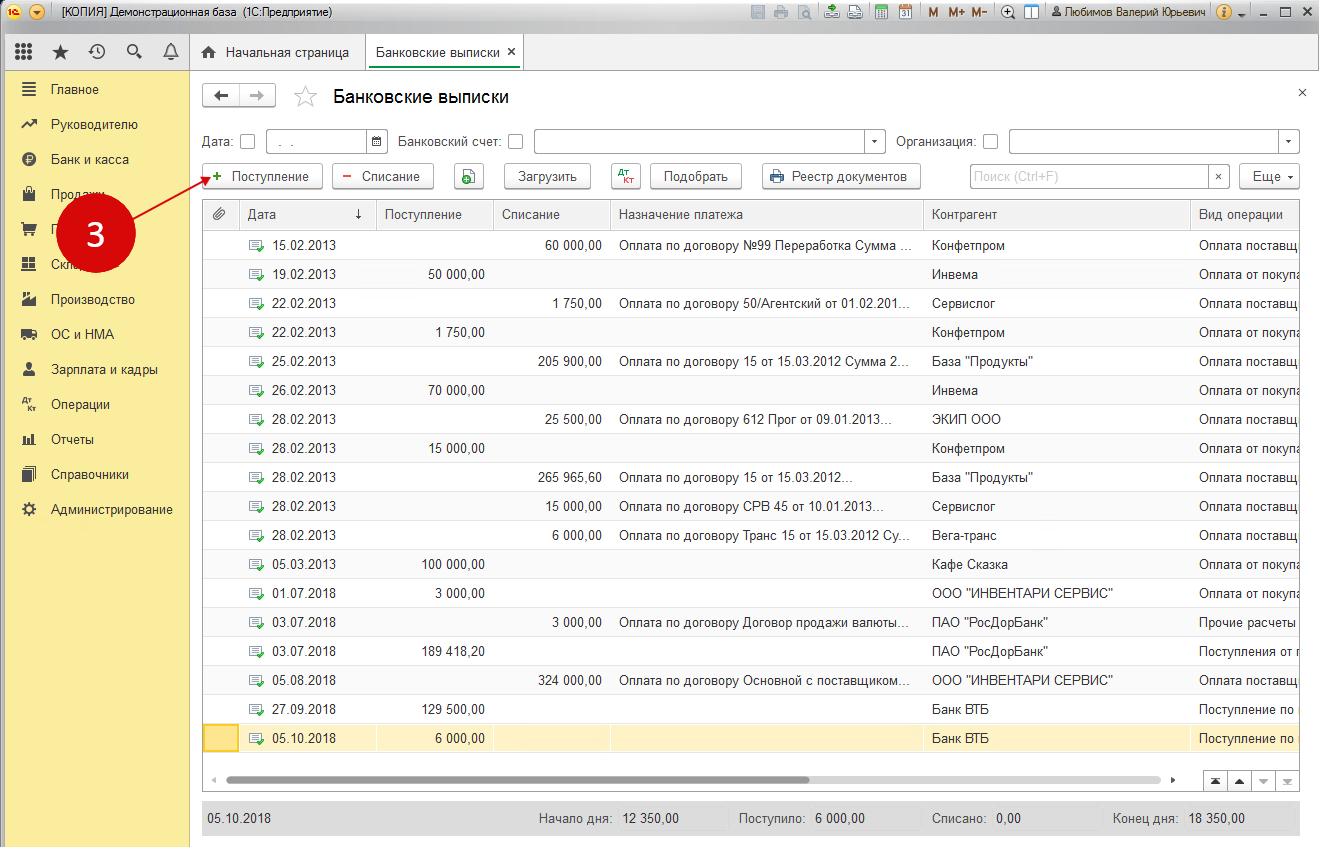
Task: Enable the Дата filter checkbox
Action: point(247,141)
